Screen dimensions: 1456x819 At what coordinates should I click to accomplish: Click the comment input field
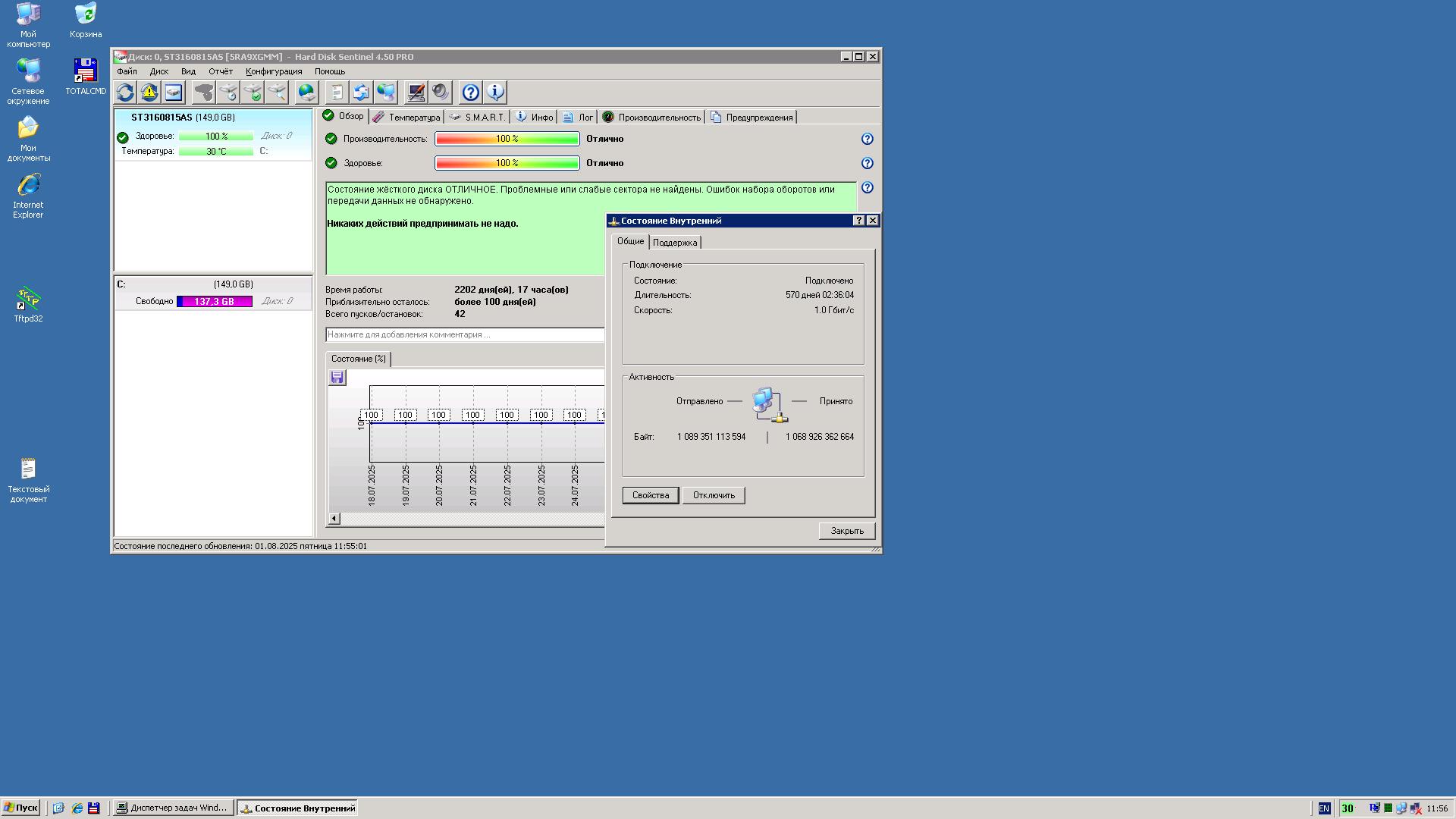tap(465, 334)
